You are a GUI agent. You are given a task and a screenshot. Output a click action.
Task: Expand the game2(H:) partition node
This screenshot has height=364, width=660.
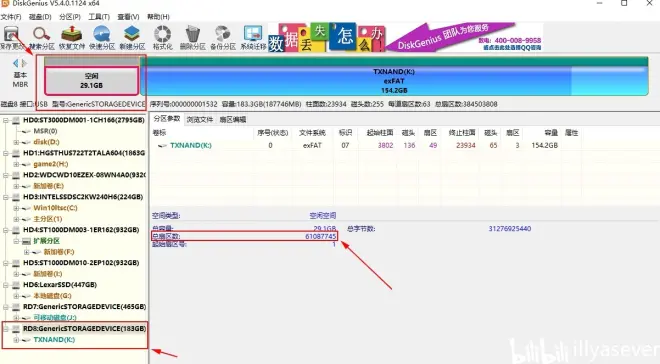coord(16,164)
